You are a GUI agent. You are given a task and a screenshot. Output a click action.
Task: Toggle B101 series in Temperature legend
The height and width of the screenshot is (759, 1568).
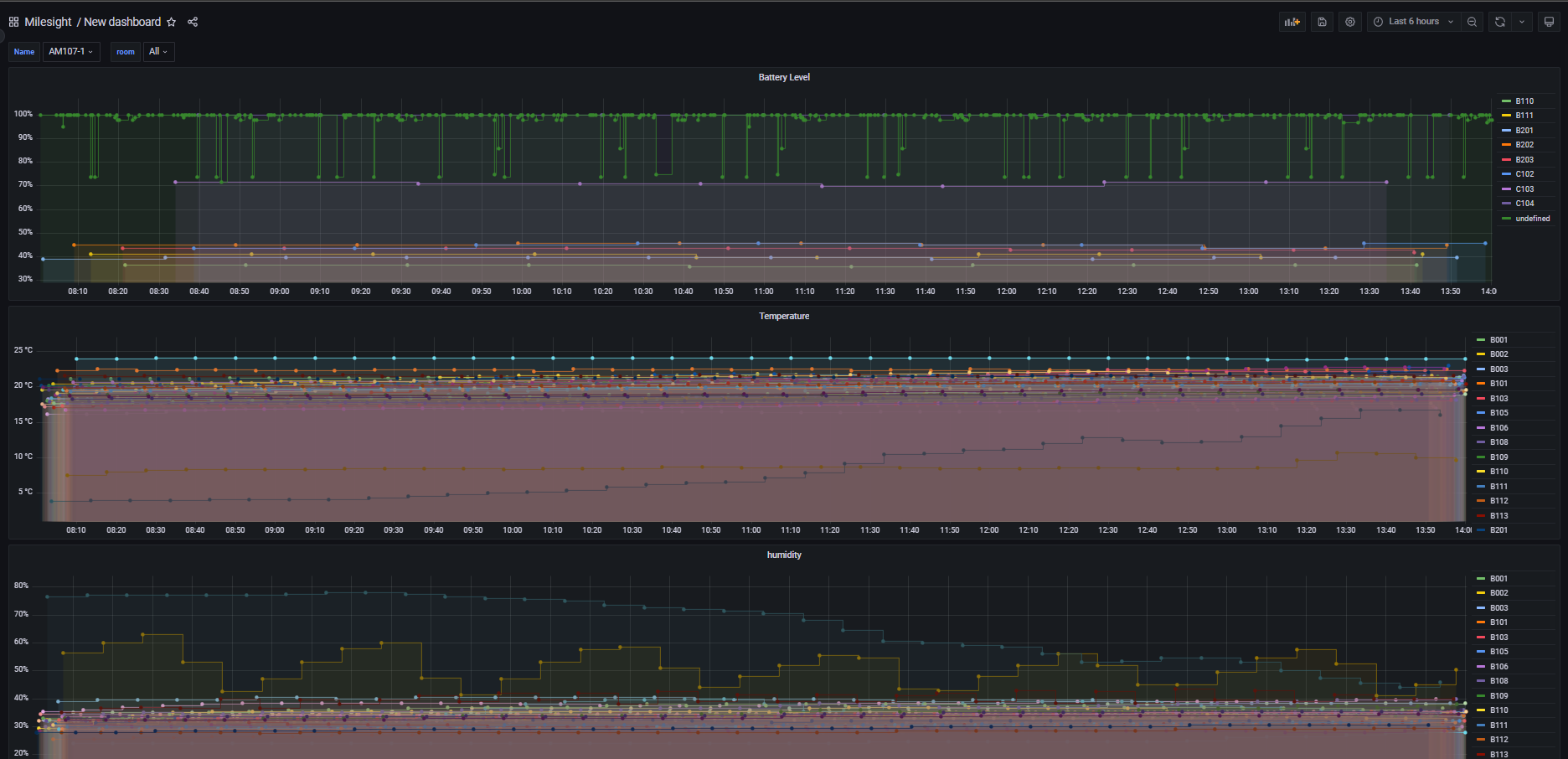click(x=1498, y=384)
